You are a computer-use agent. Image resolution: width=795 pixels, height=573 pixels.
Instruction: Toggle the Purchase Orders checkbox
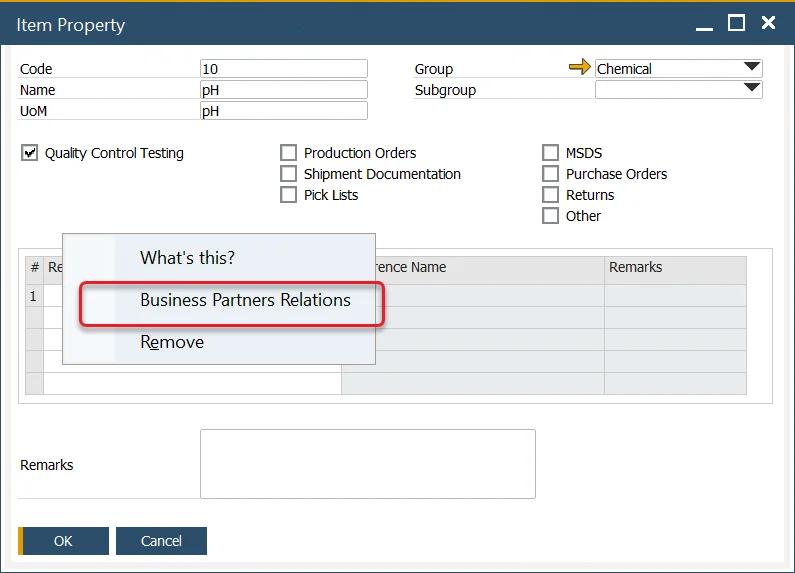[x=550, y=174]
